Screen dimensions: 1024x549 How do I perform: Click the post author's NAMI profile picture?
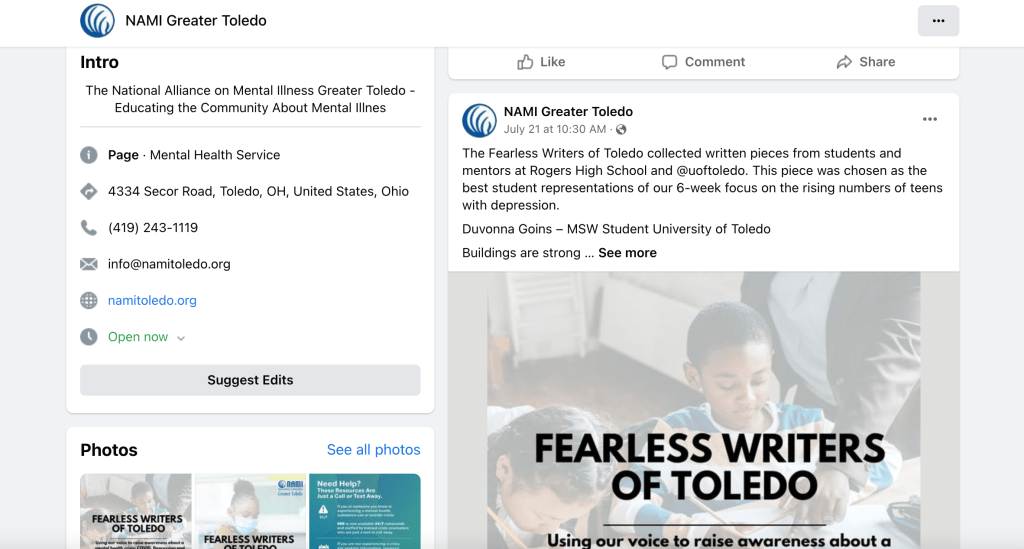point(479,120)
